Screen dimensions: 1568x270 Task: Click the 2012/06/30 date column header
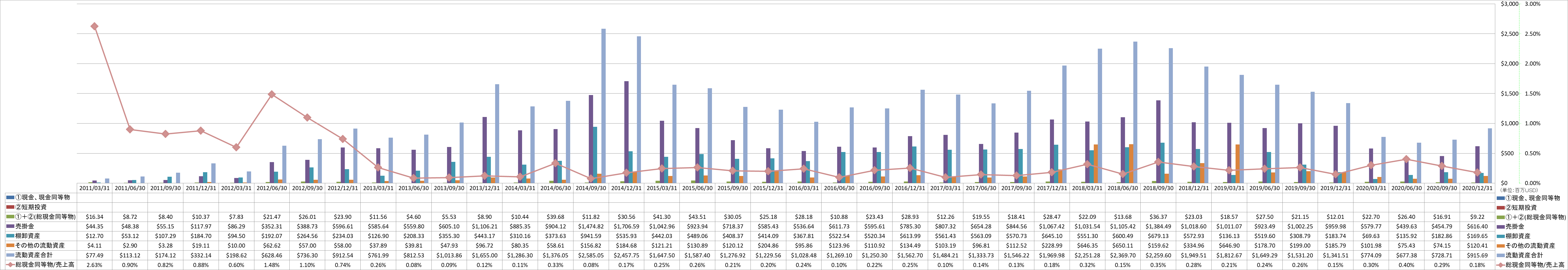coord(271,188)
